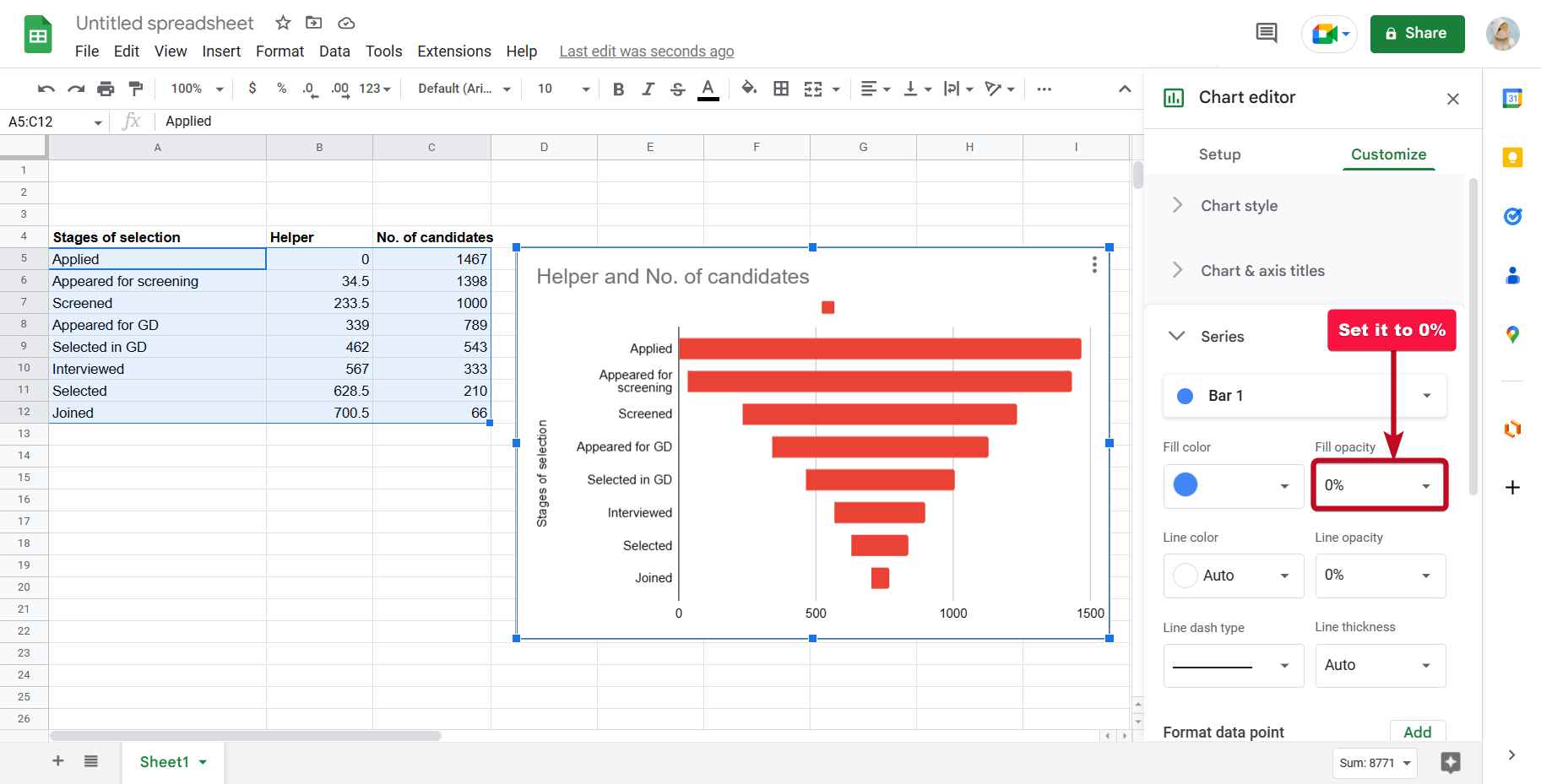The image size is (1541, 784).
Task: Open text color picker
Action: [708, 89]
